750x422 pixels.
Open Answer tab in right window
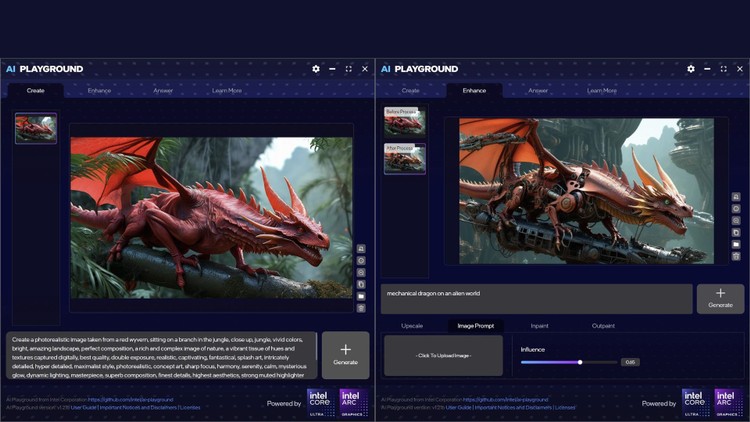(538, 90)
